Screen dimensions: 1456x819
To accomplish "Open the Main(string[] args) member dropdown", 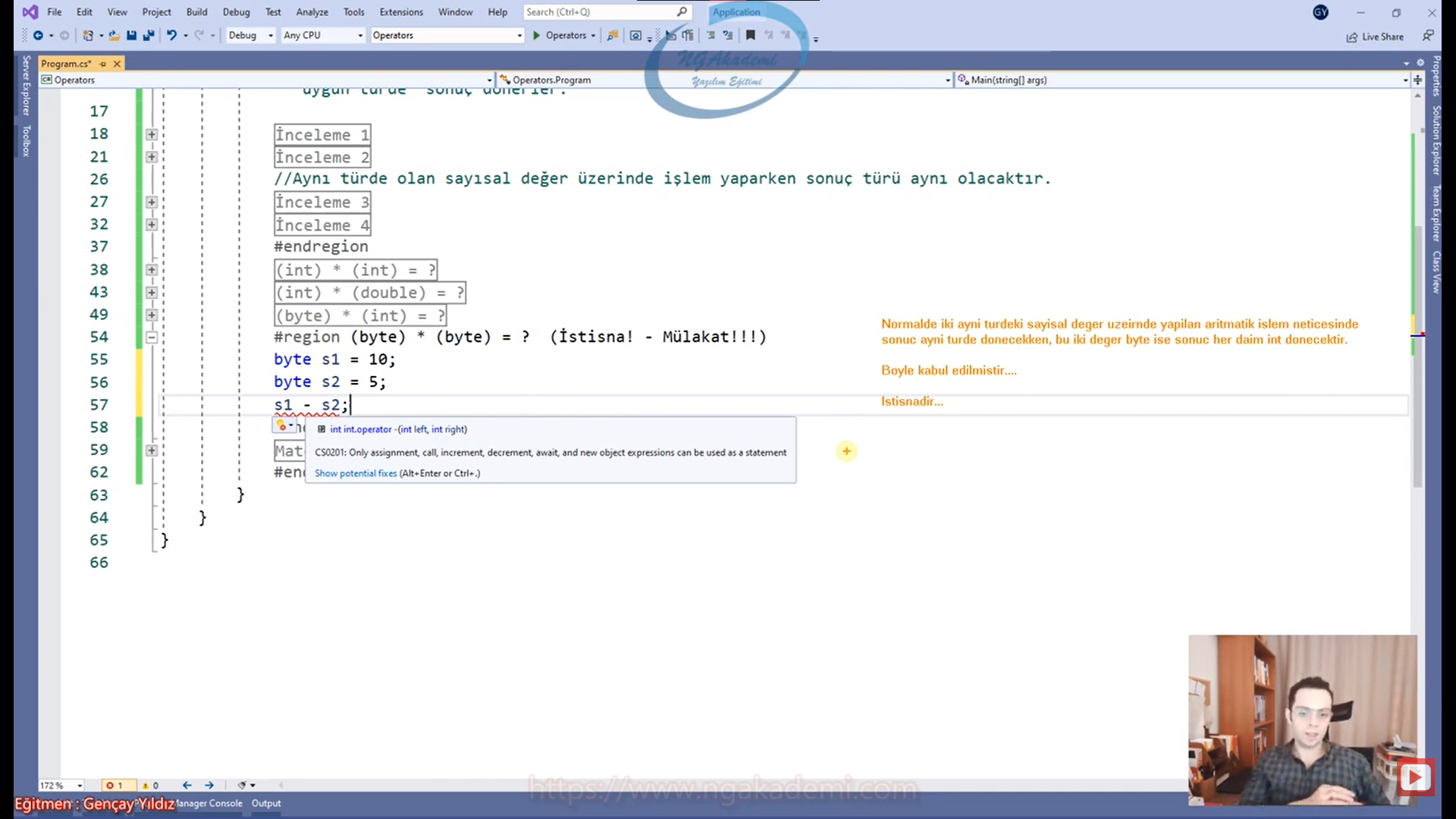I will 1182,80.
